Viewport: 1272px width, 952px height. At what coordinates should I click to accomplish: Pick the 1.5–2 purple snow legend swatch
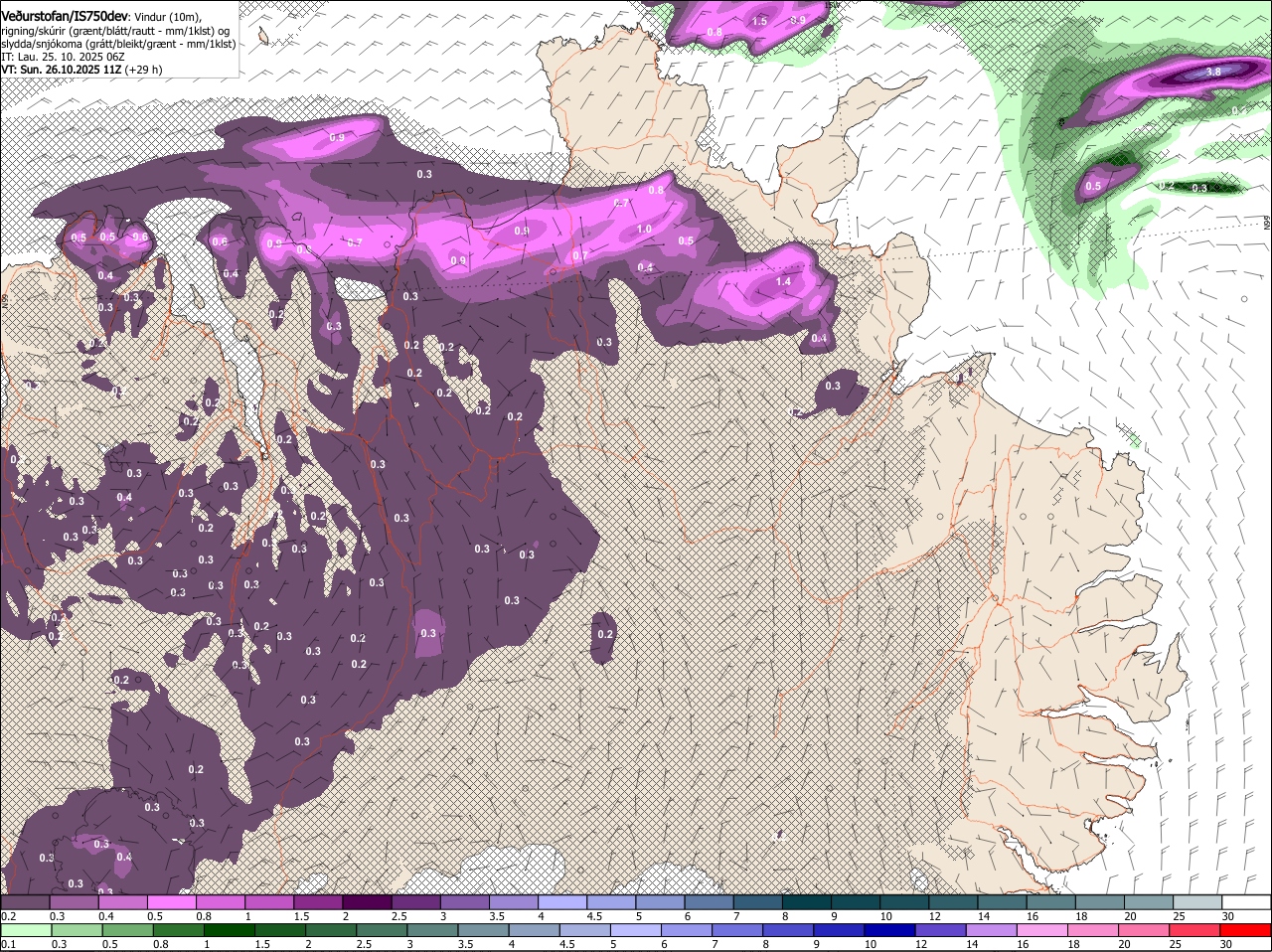pyautogui.click(x=318, y=901)
